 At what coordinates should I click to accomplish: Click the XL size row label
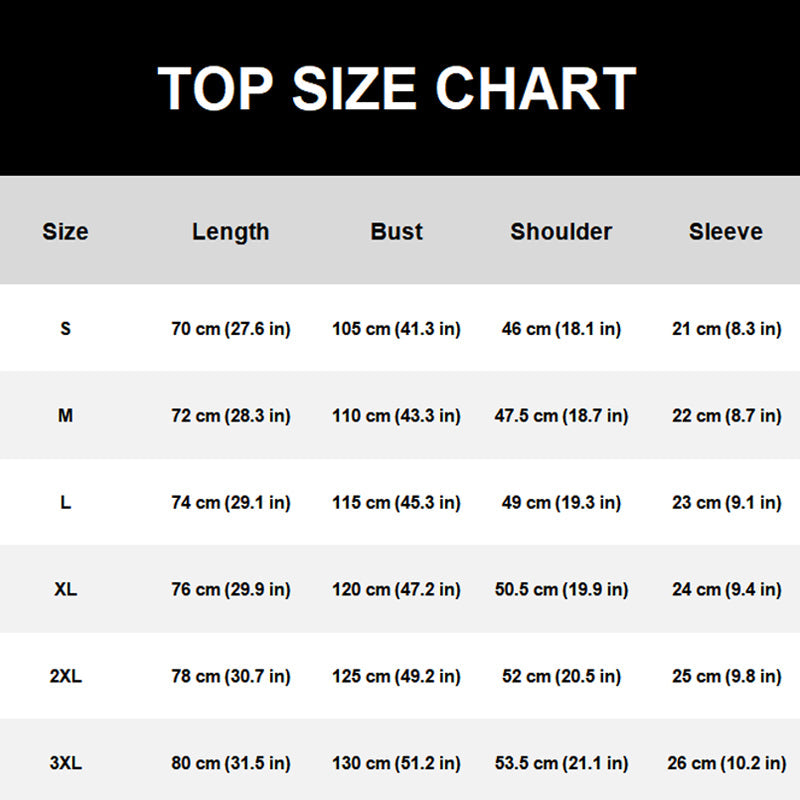pos(65,590)
